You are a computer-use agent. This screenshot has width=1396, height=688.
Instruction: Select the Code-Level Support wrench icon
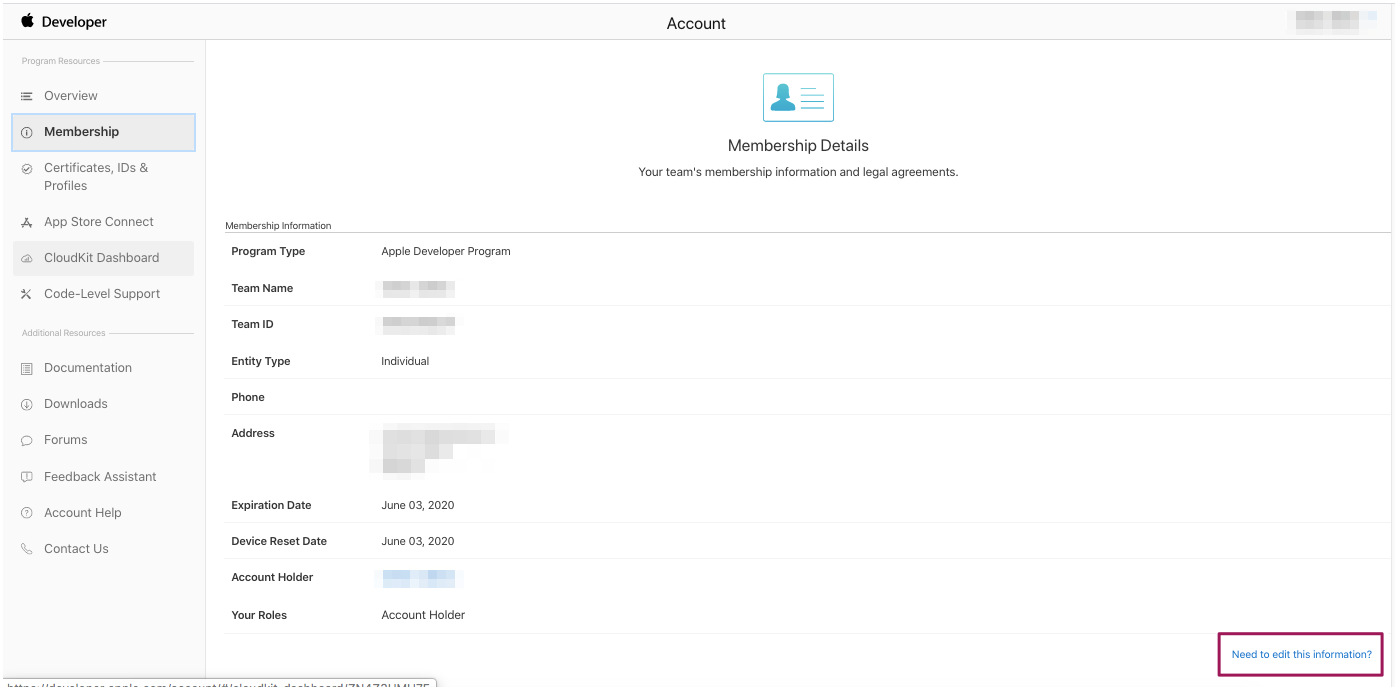pos(24,293)
